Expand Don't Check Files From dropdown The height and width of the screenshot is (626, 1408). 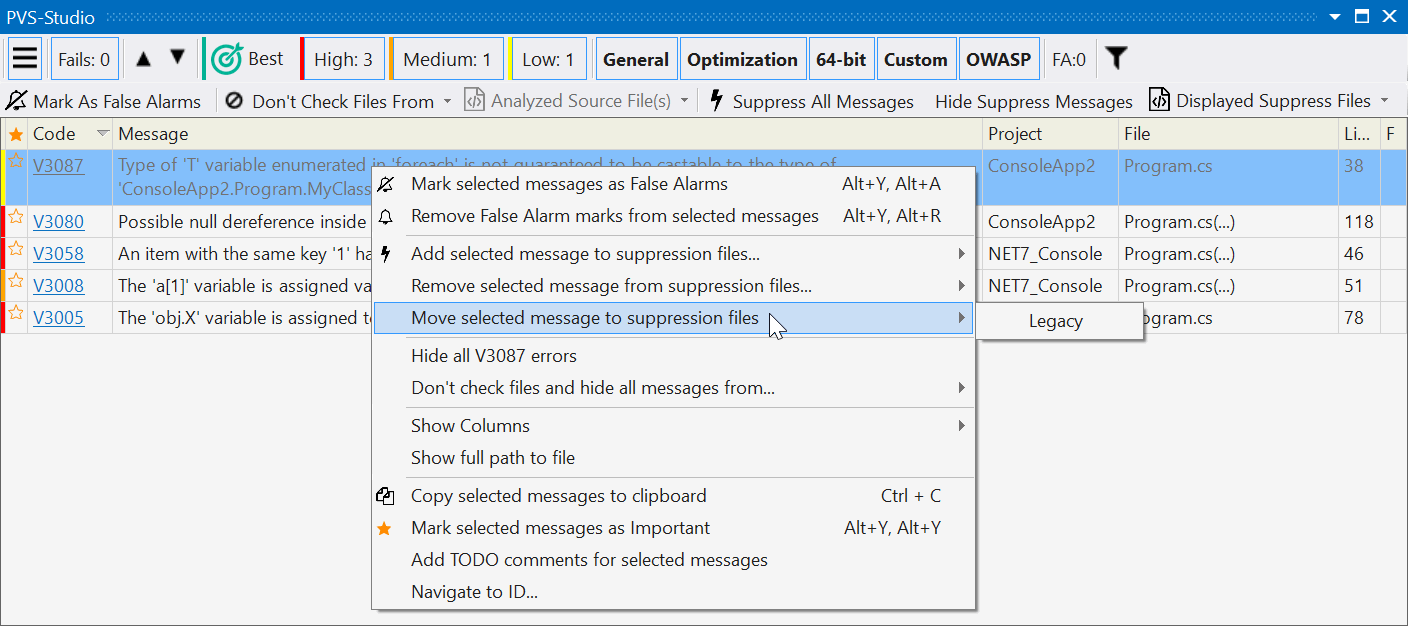click(448, 101)
